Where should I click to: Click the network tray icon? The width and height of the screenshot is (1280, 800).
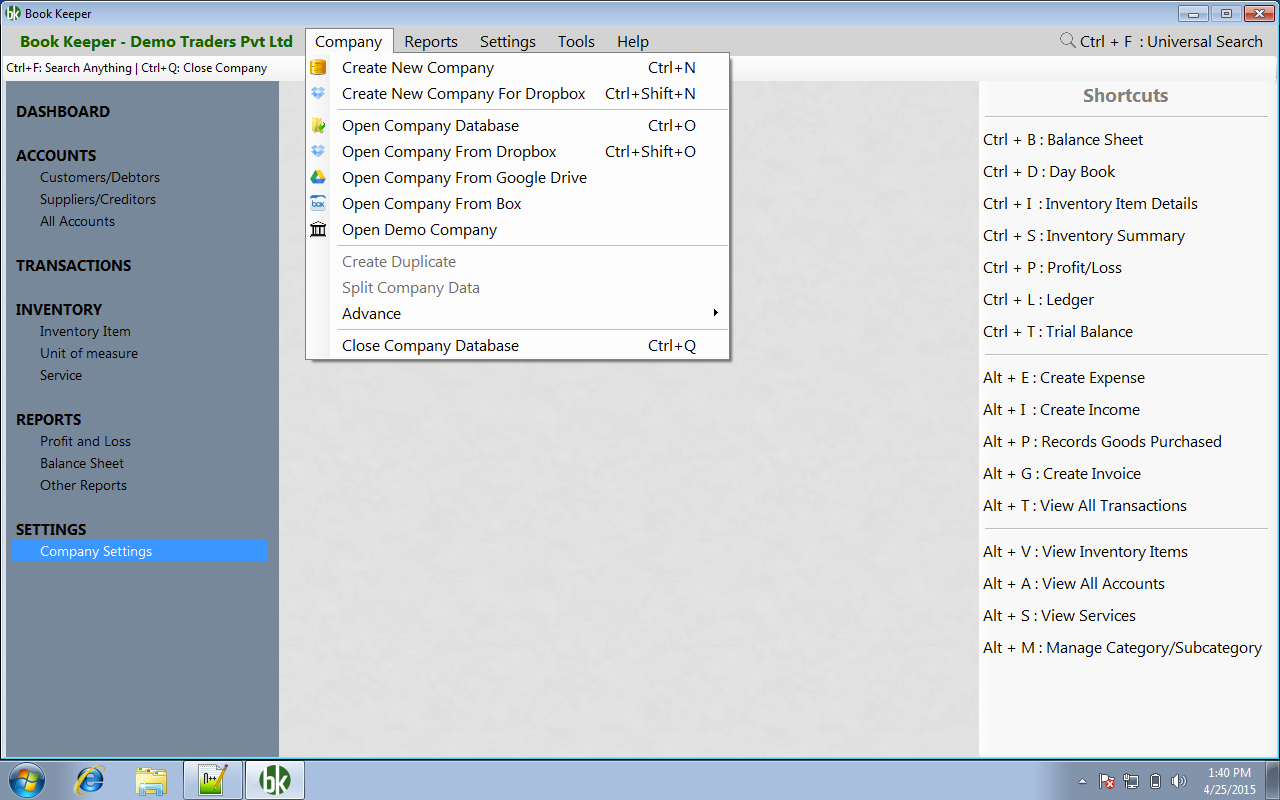tap(1131, 781)
